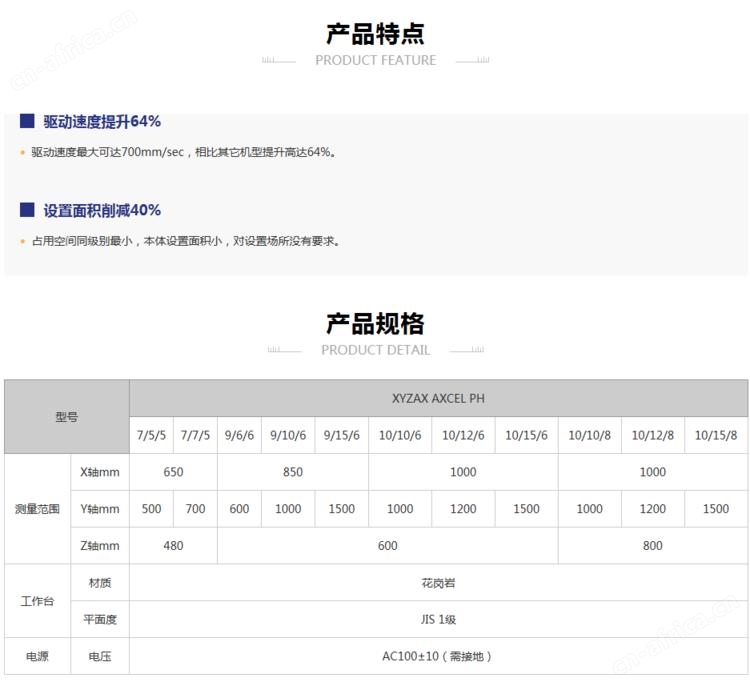
Task: Click the JIS 1级 flatness value
Action: click(x=438, y=620)
